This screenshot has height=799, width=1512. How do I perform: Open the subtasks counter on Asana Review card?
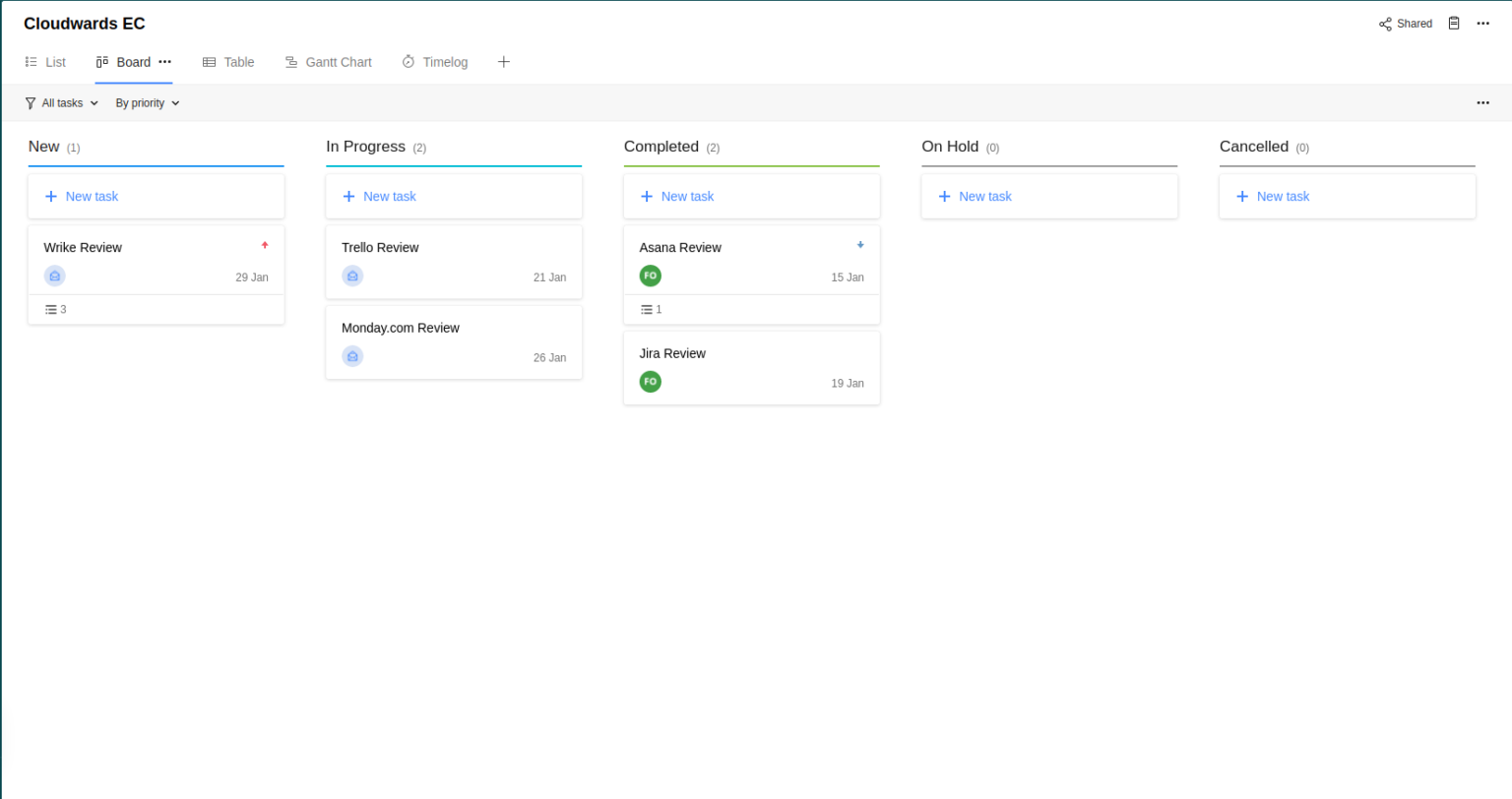[652, 309]
